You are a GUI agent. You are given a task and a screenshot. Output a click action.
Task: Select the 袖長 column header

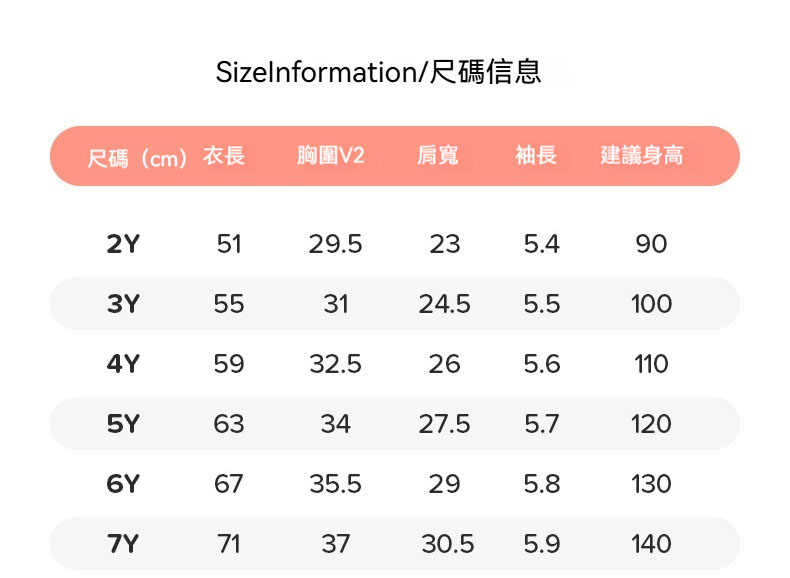(536, 156)
